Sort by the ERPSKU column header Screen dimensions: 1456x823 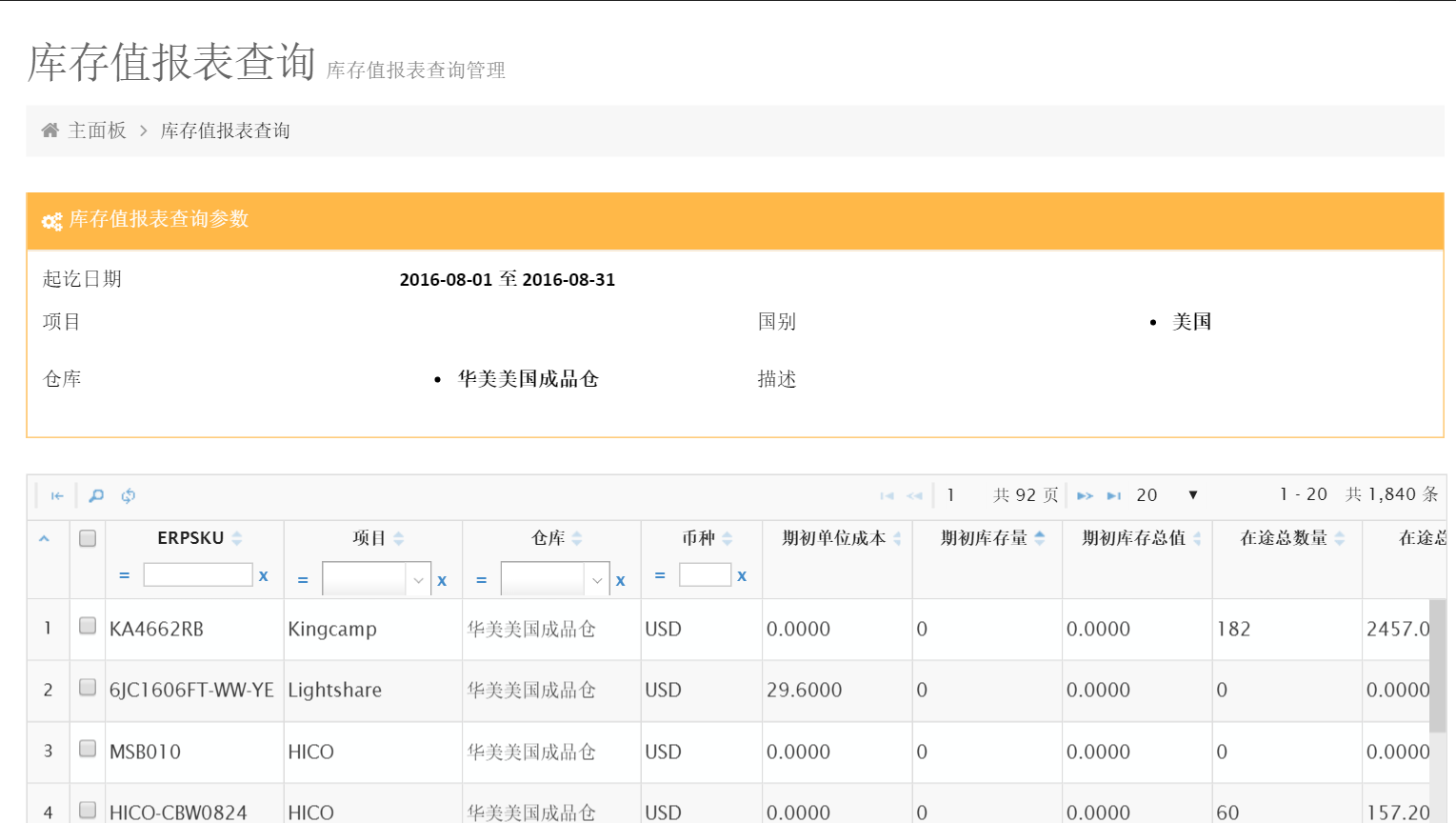point(190,538)
